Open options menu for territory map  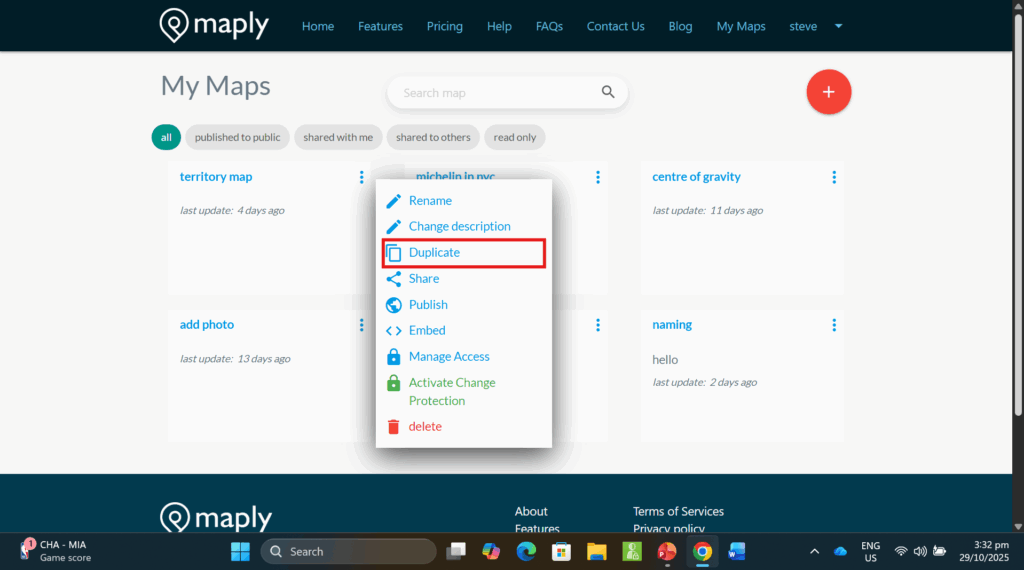362,177
